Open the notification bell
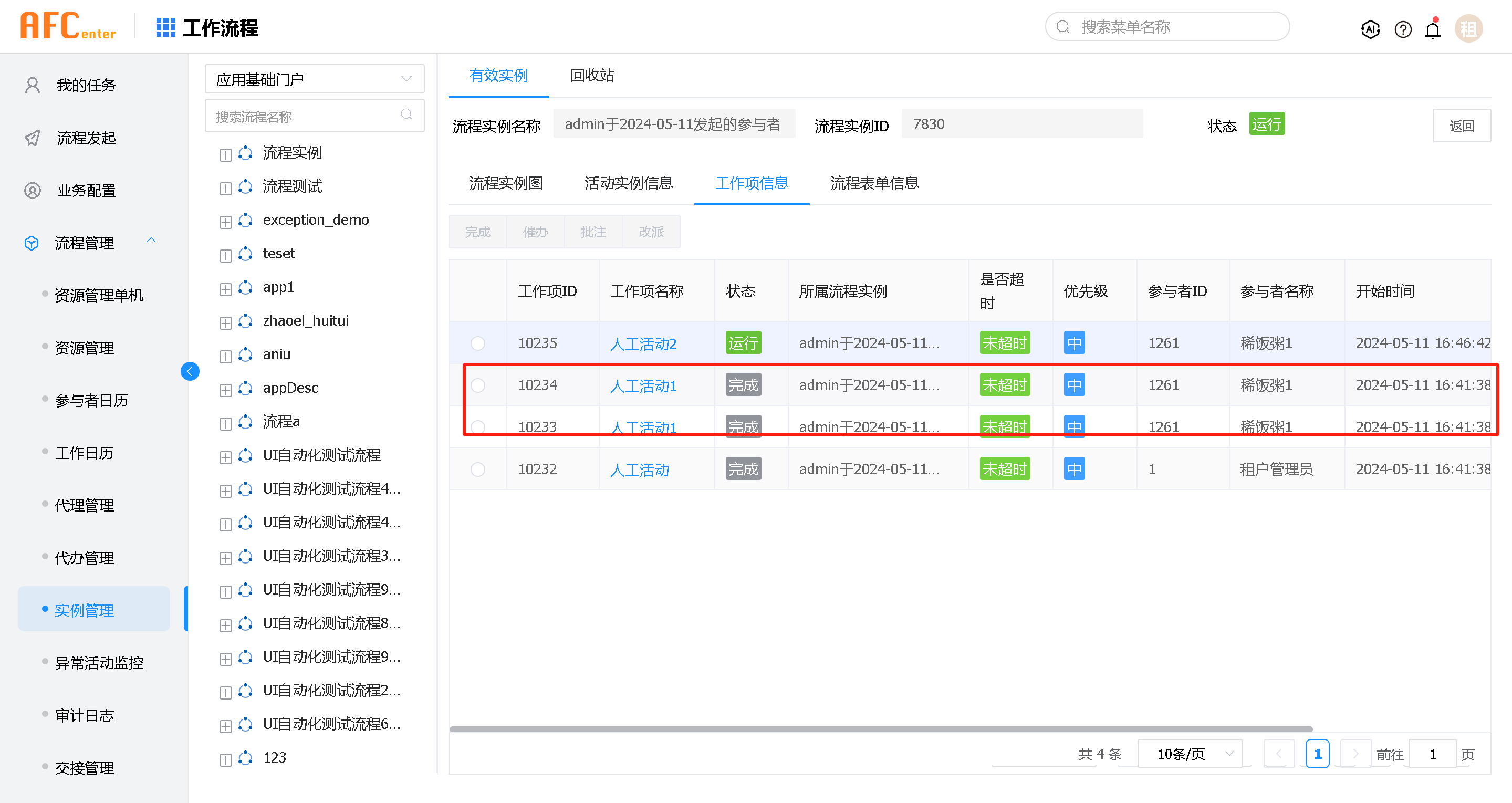The image size is (1512, 803). click(x=1432, y=29)
